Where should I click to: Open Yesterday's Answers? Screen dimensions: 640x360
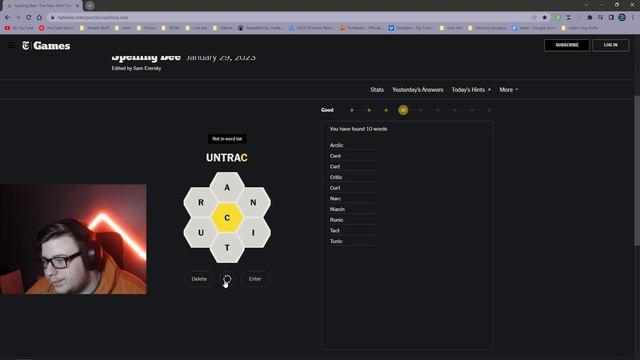[418, 90]
